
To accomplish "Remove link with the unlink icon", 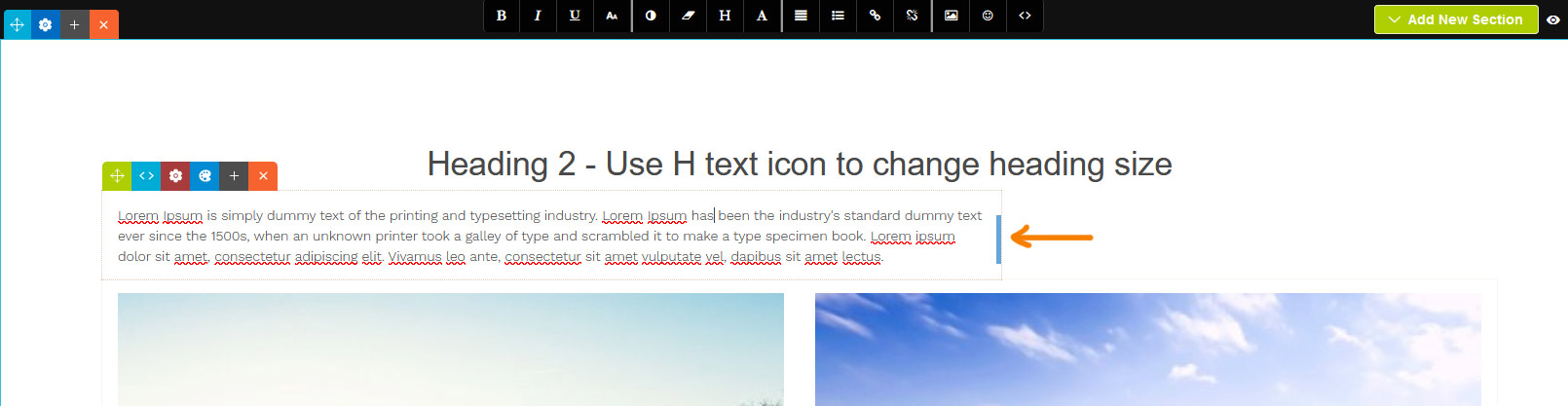I will point(912,16).
